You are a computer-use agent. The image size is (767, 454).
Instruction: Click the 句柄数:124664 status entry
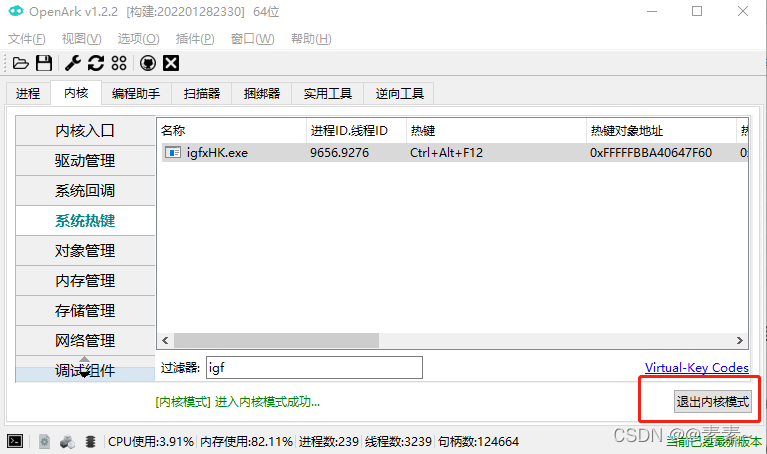click(478, 442)
